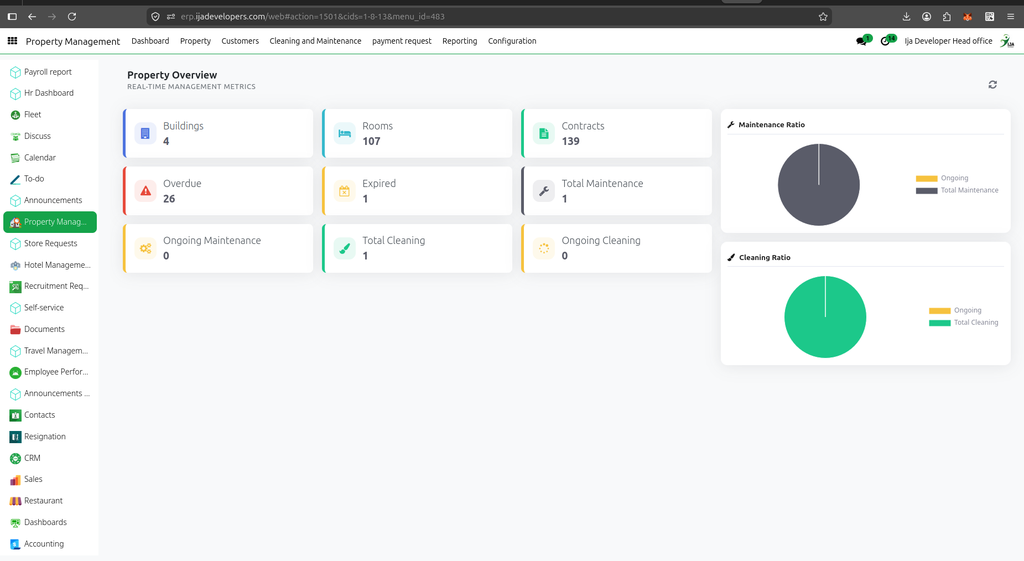
Task: Toggle the Ongoing legend in Maintenance Ratio
Action: coord(942,178)
